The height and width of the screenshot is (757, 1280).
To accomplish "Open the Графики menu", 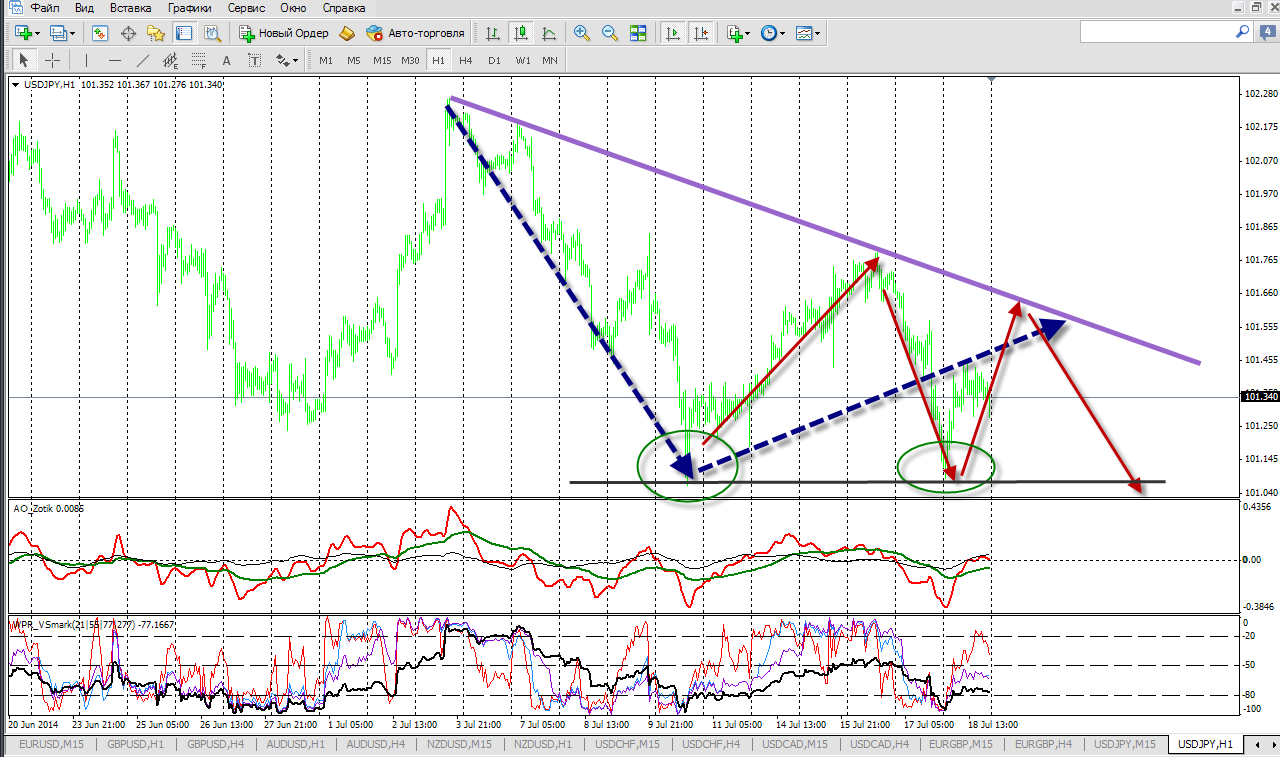I will pos(189,7).
